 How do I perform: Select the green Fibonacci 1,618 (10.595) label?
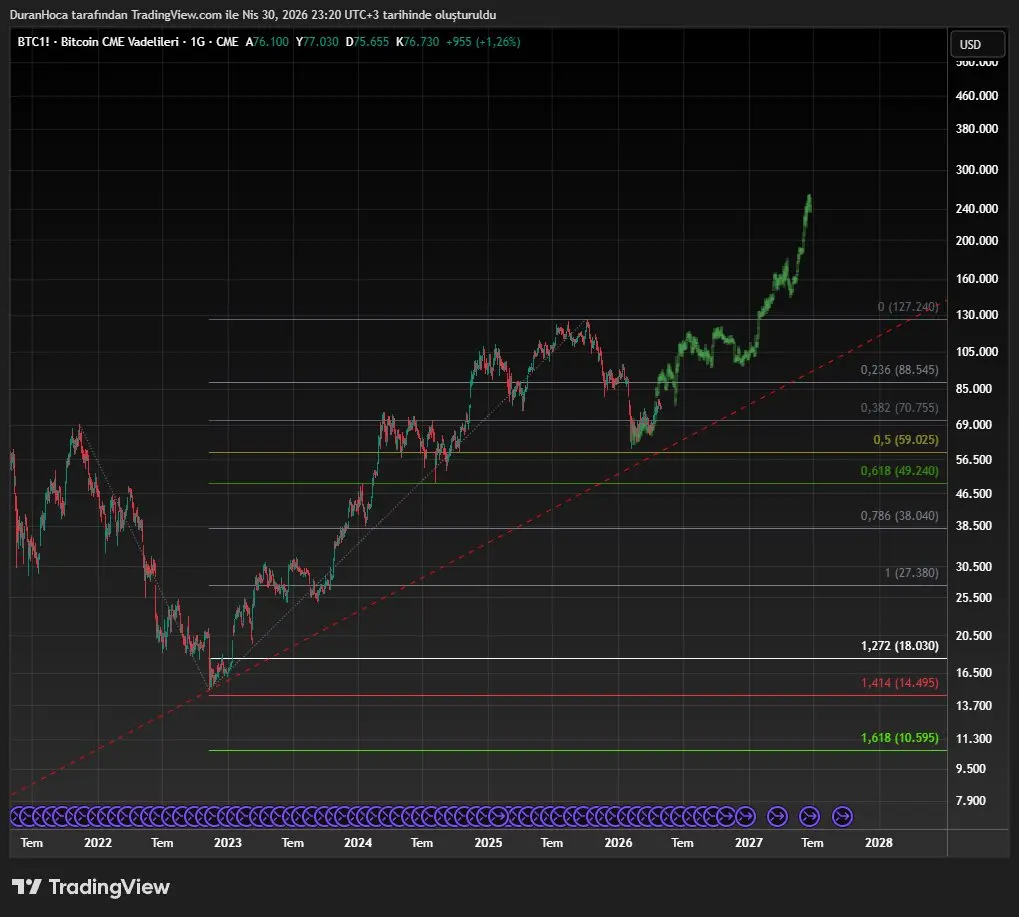coord(899,738)
